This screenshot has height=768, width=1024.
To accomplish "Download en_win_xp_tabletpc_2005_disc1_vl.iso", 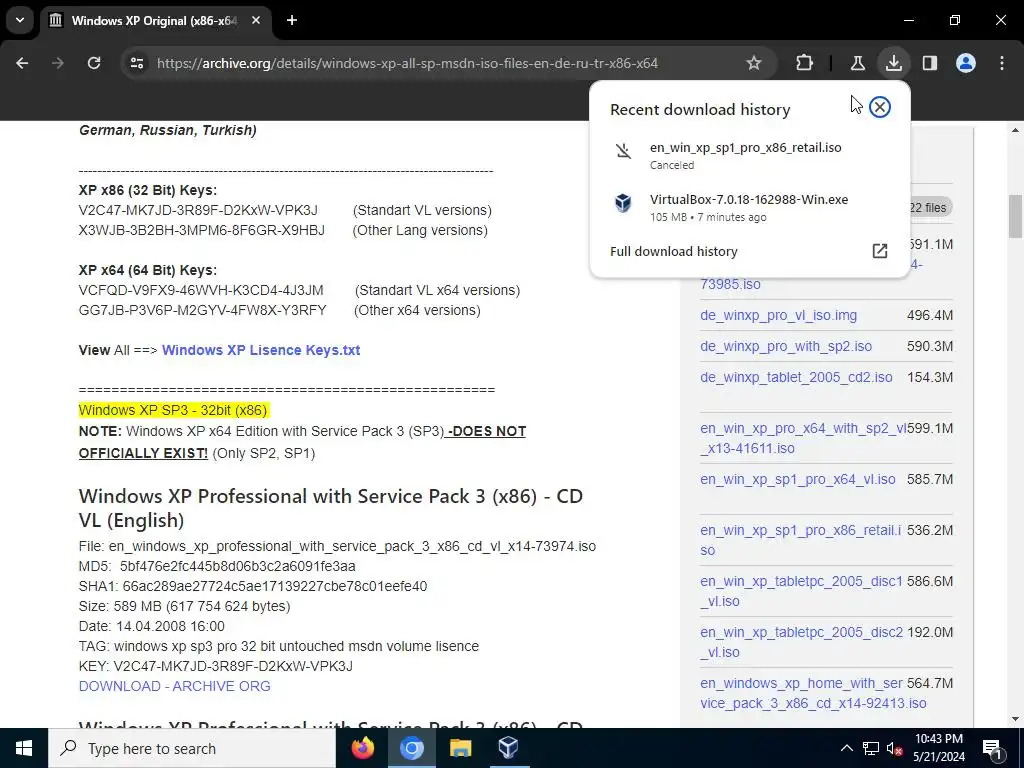I will point(801,591).
